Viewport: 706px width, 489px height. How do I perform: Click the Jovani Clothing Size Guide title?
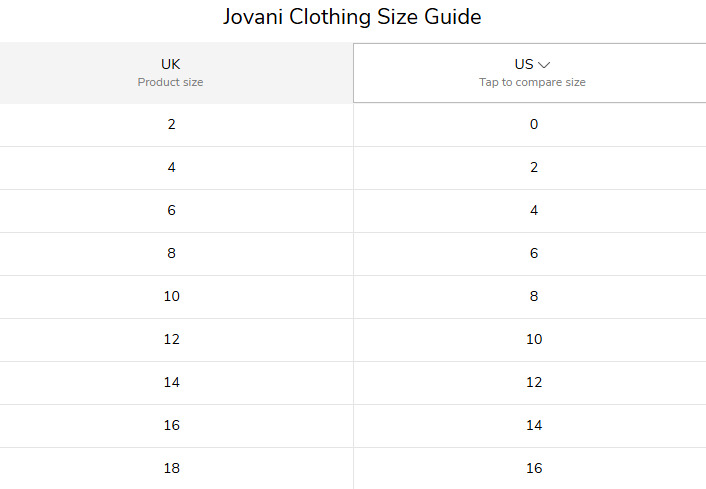pos(352,17)
